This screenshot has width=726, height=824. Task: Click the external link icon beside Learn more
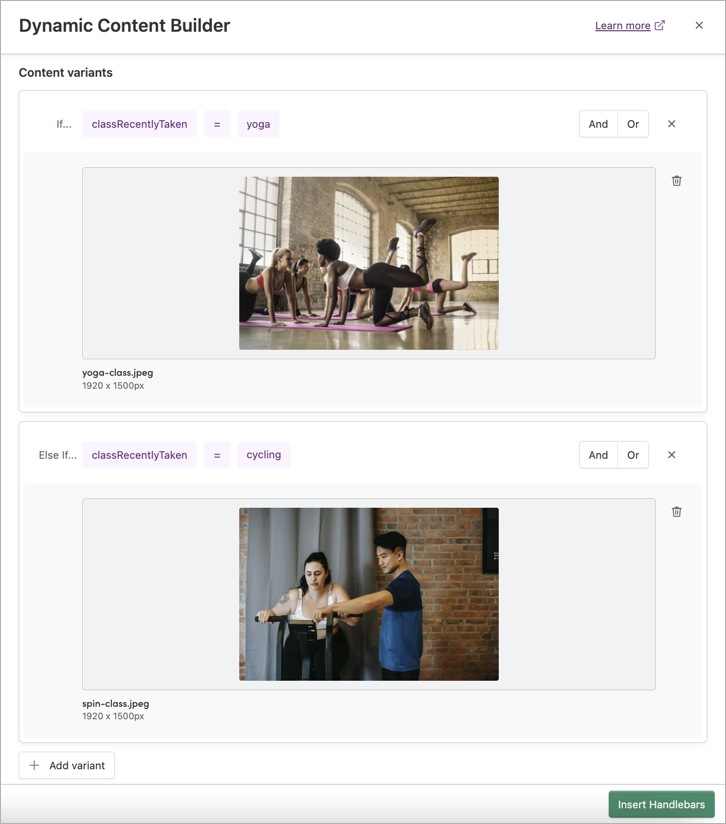[660, 26]
